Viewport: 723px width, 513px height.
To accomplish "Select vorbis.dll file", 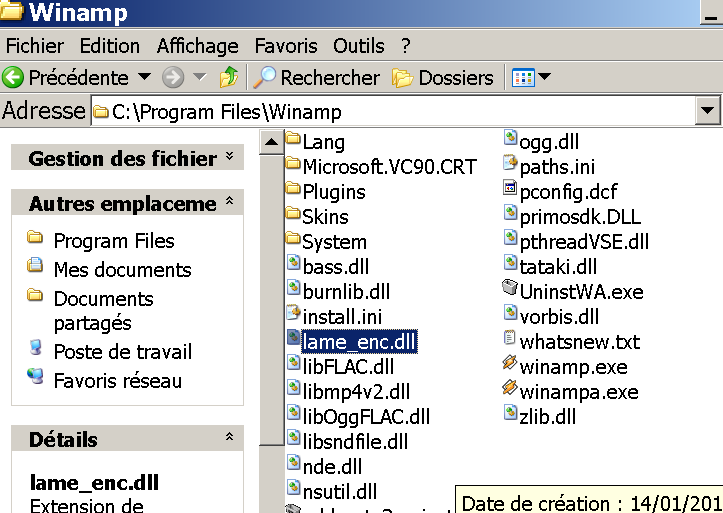I will click(551, 316).
